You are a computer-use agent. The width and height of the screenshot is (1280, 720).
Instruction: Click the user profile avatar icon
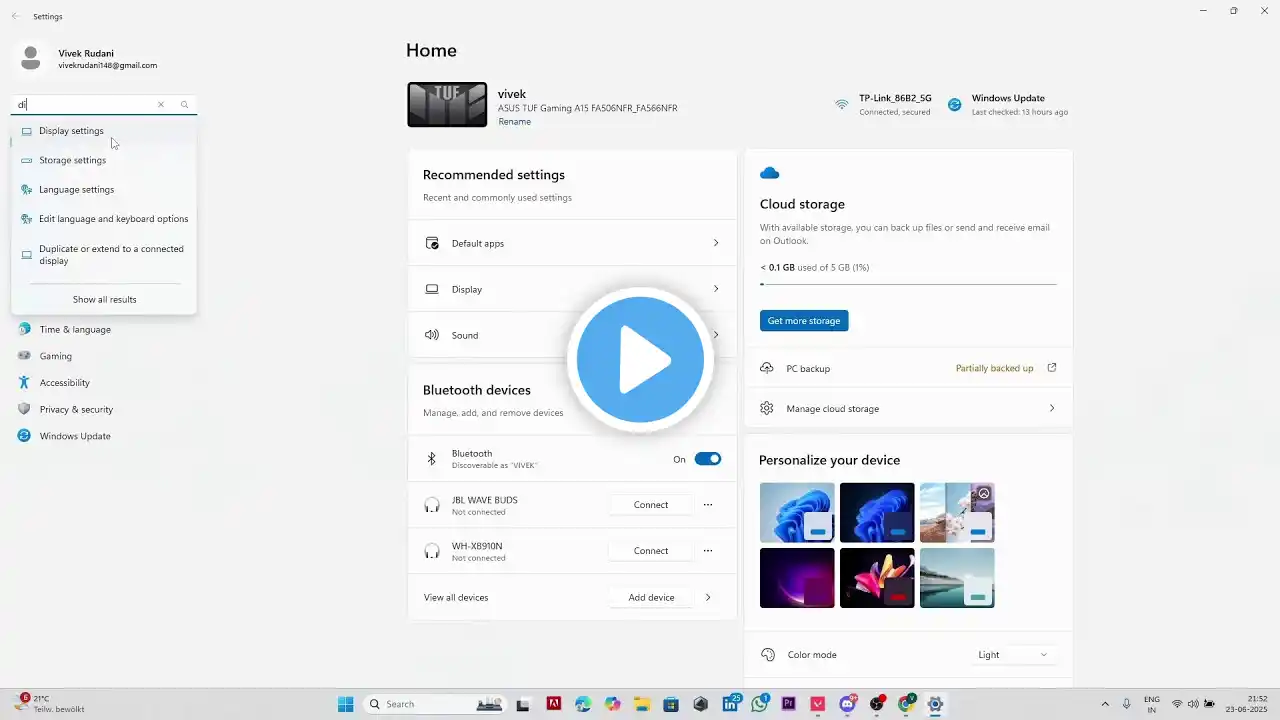tap(31, 58)
